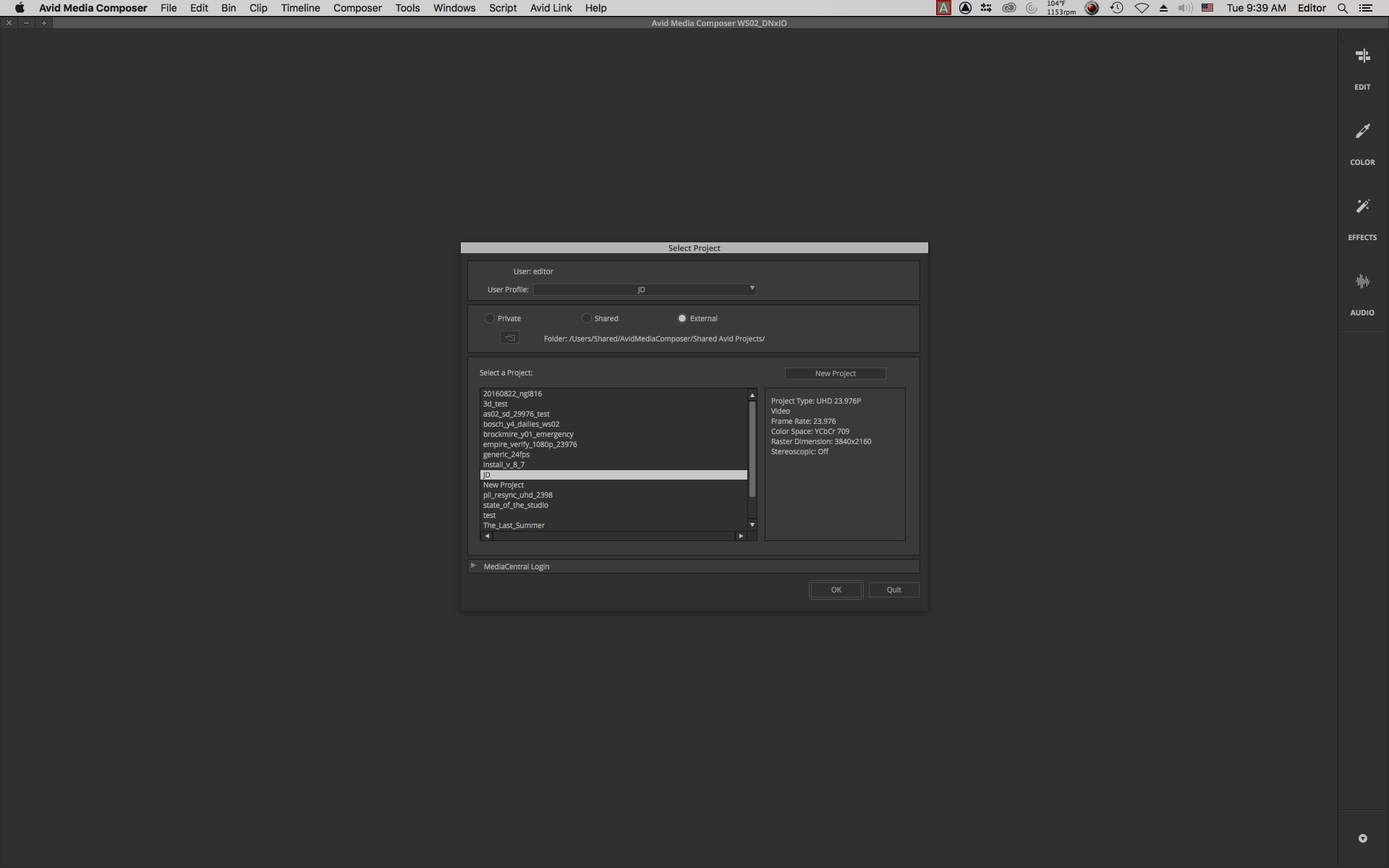Open the User Profile dropdown
The height and width of the screenshot is (868, 1389).
point(645,289)
